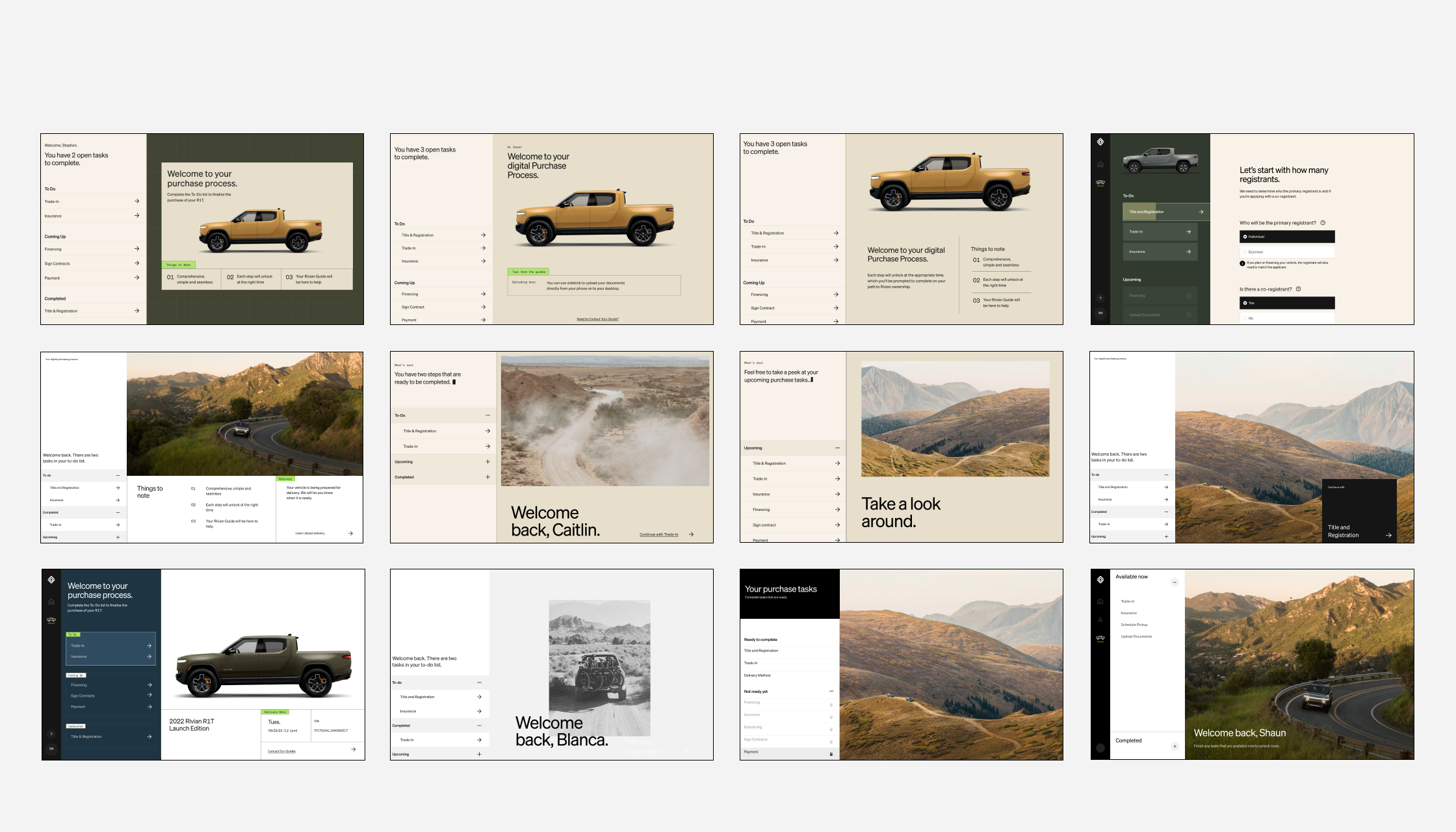
Task: Open Trade-In row in Welcome, Stephen mockup
Action: (x=92, y=201)
